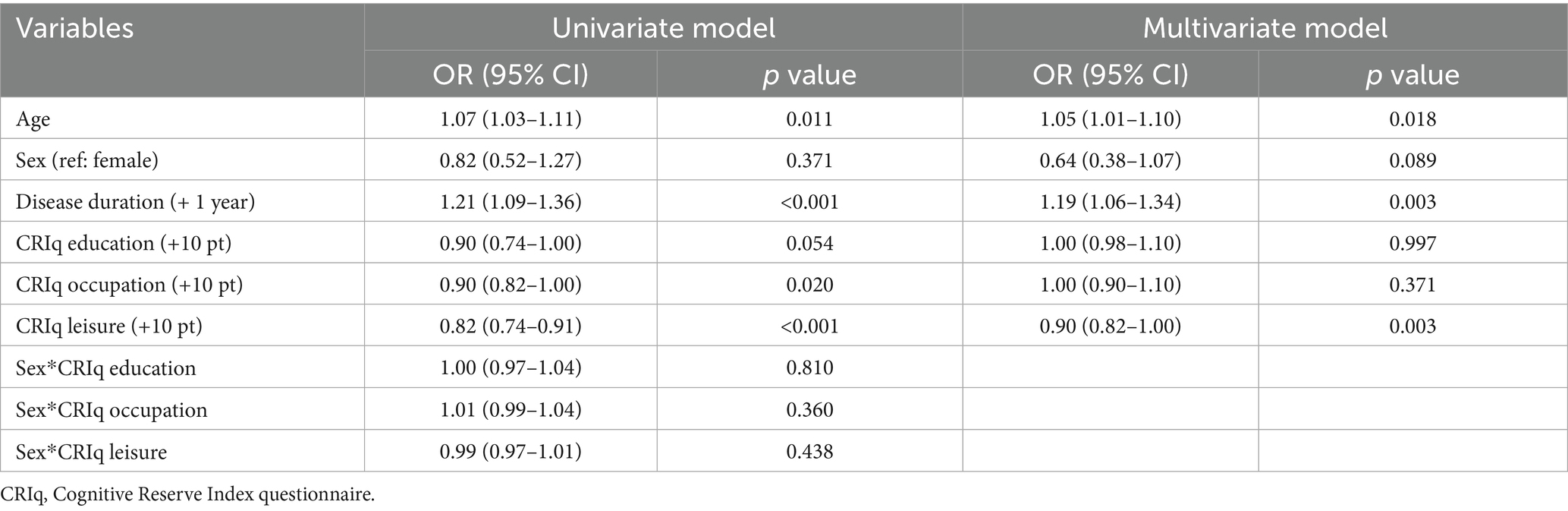This screenshot has height=511, width=1568.
Task: Click the p value 0.997 cell
Action: 1412,244
